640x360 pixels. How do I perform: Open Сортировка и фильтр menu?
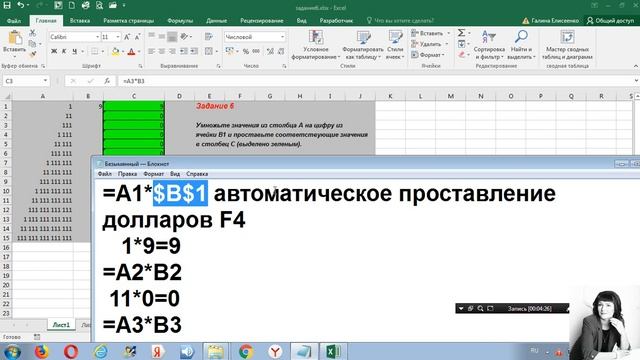489,45
